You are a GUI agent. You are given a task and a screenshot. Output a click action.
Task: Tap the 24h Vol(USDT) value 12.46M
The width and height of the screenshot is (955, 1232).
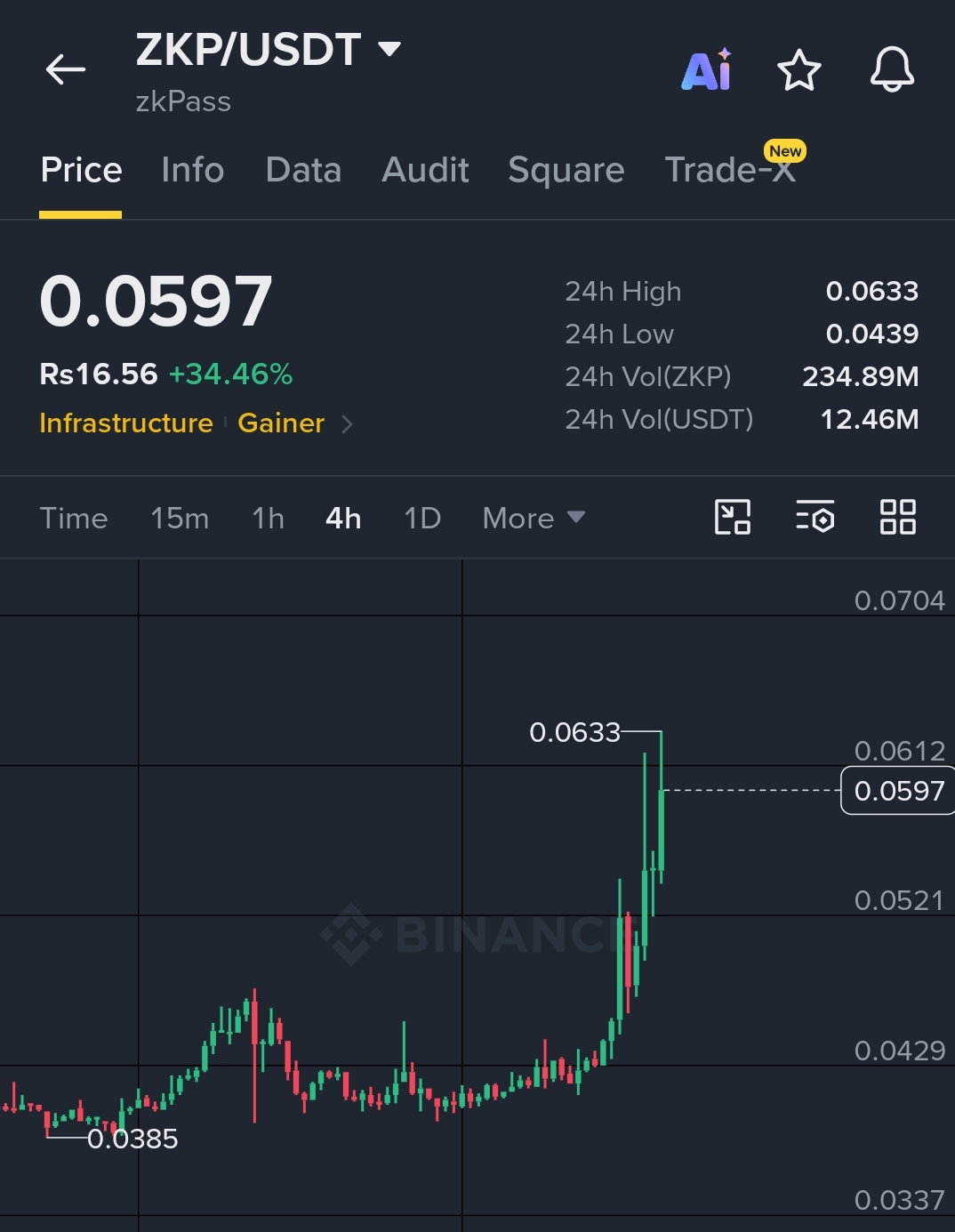tap(869, 419)
